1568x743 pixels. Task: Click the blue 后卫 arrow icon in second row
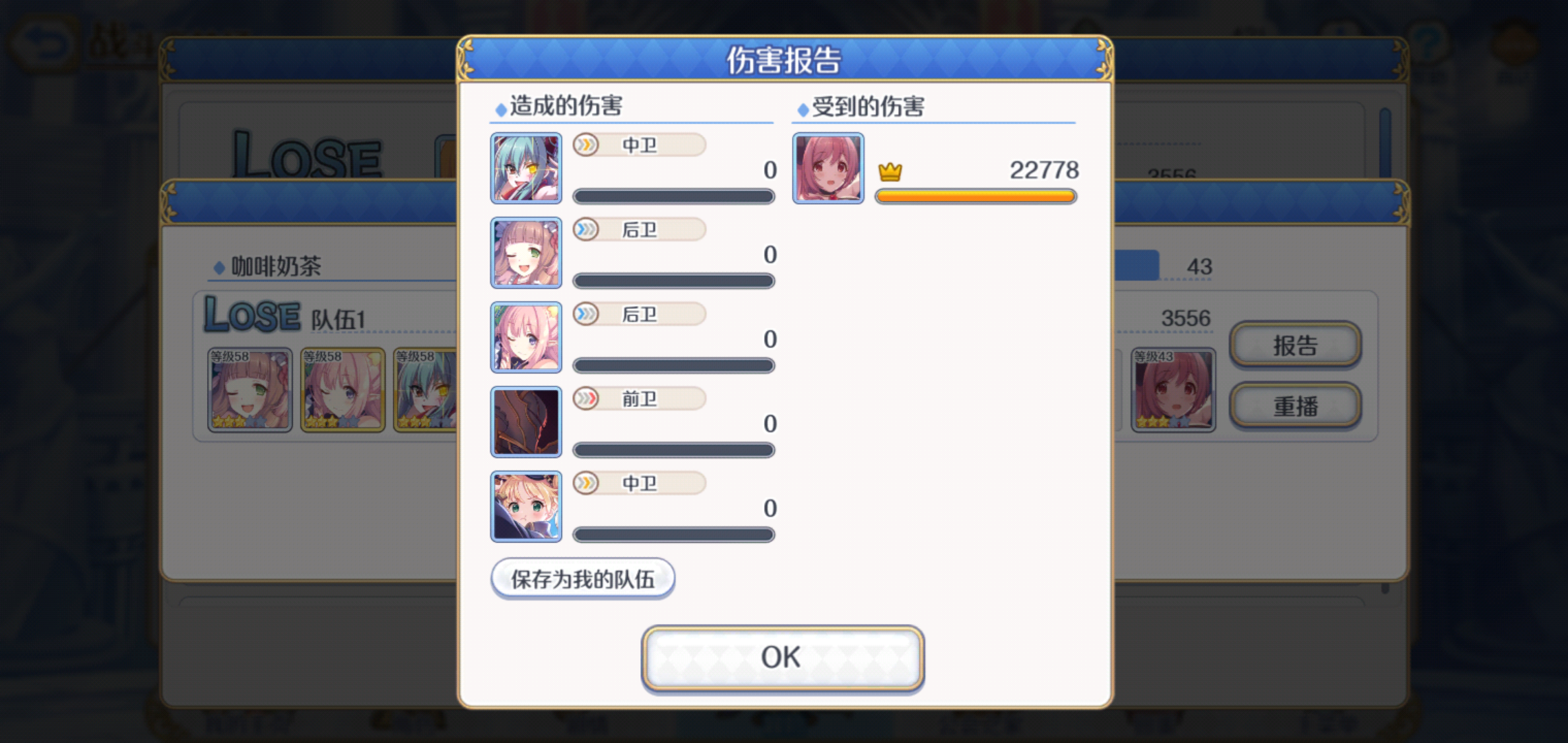(586, 230)
